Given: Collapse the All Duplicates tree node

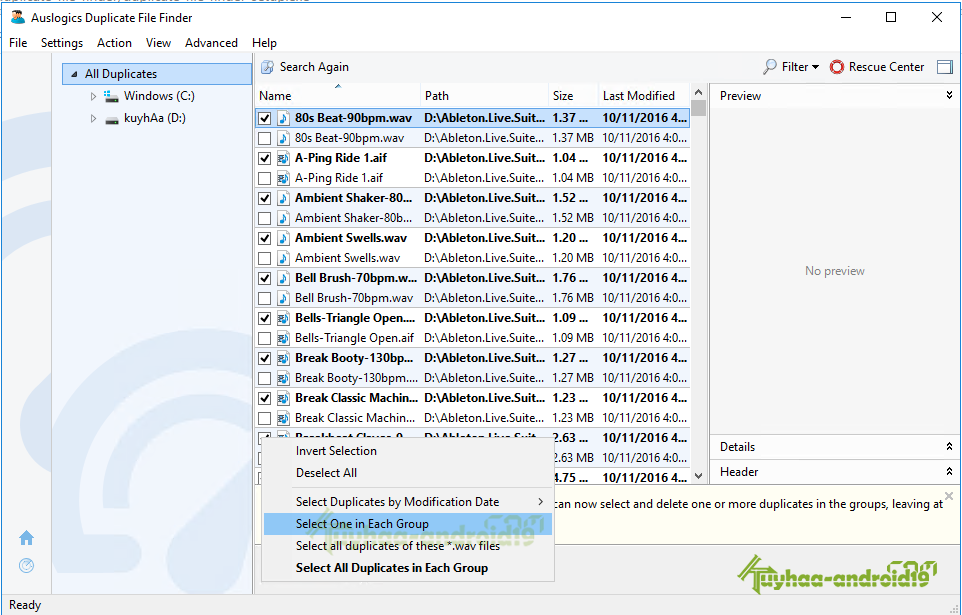Looking at the screenshot, I should 74,74.
